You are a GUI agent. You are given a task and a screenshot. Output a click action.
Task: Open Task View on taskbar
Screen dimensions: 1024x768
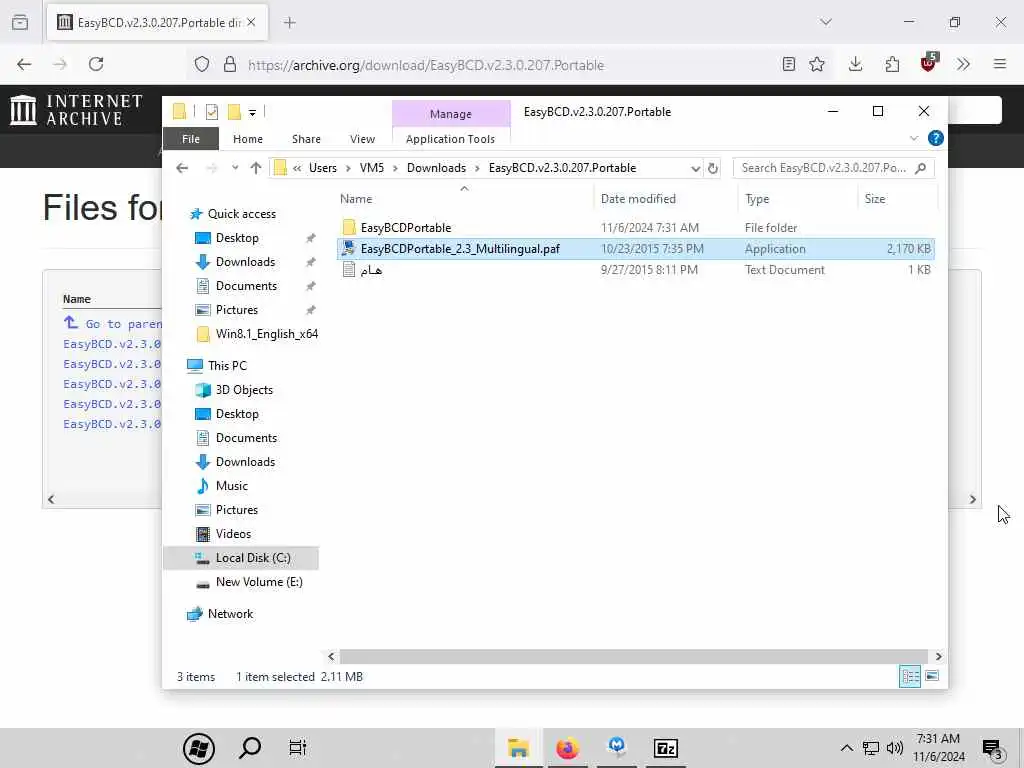click(x=298, y=748)
